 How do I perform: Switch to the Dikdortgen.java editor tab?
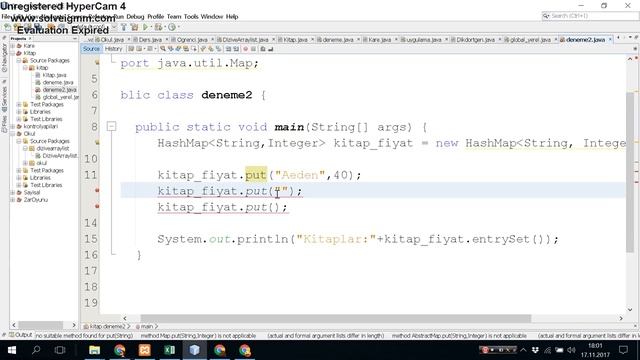[x=475, y=40]
